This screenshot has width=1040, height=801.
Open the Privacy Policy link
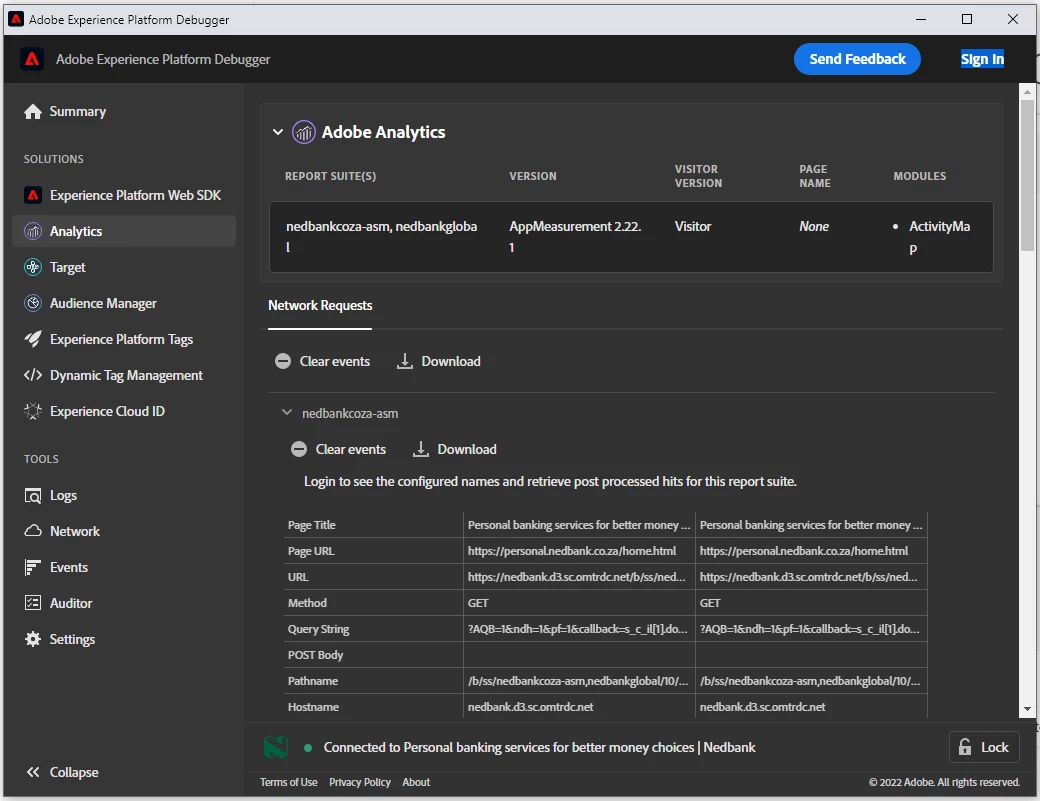(x=359, y=782)
